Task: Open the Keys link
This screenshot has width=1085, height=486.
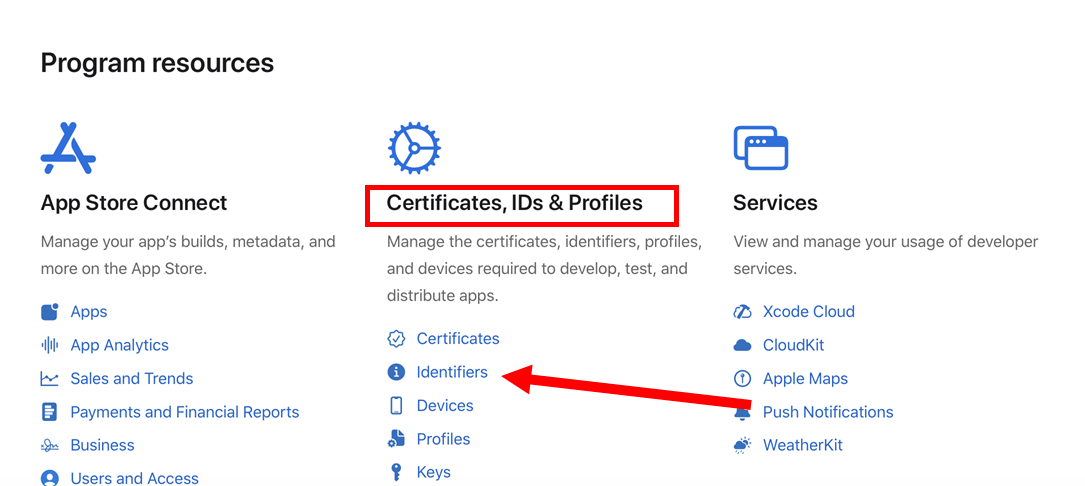Action: point(433,472)
